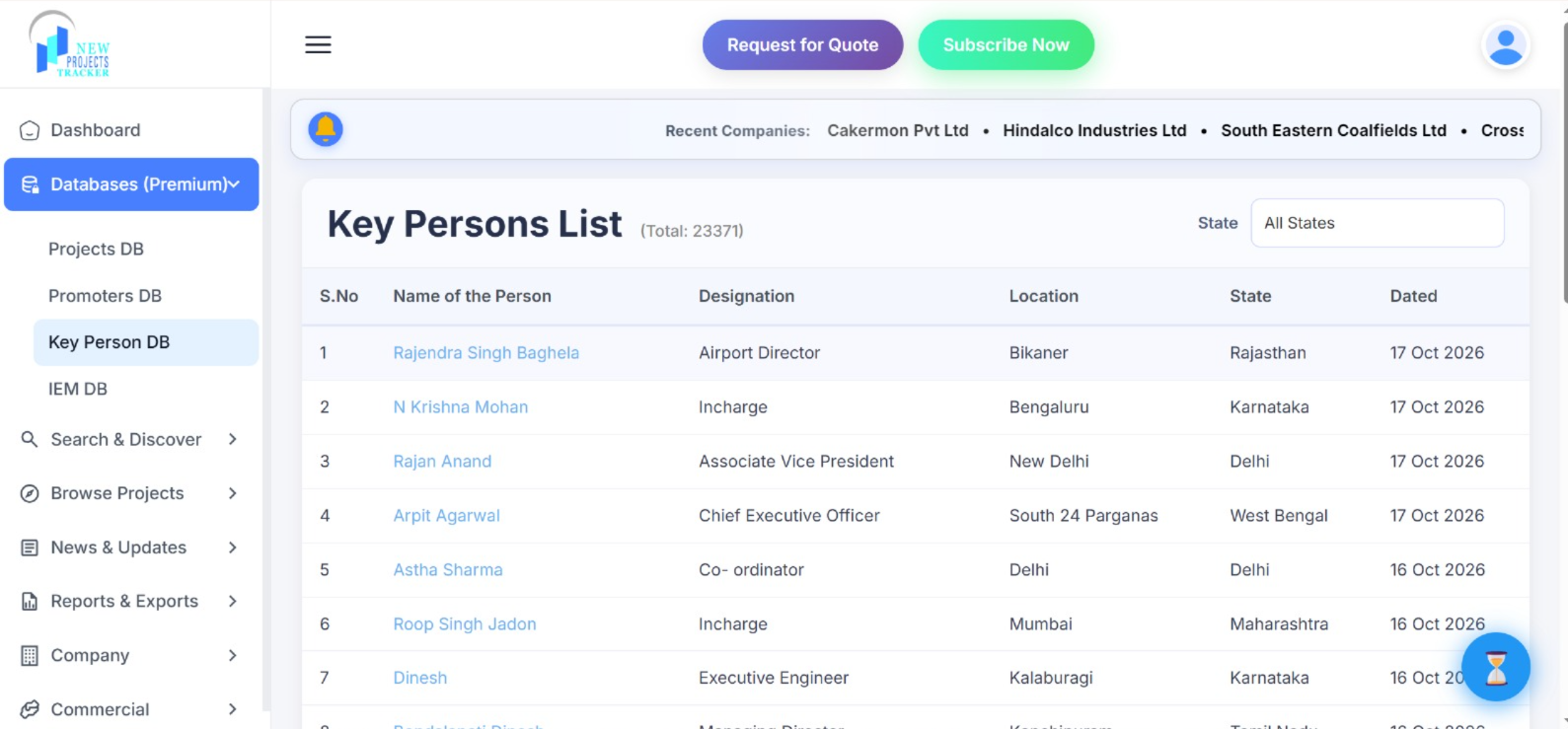The image size is (1568, 729).
Task: Click the Dated column header
Action: (1413, 296)
